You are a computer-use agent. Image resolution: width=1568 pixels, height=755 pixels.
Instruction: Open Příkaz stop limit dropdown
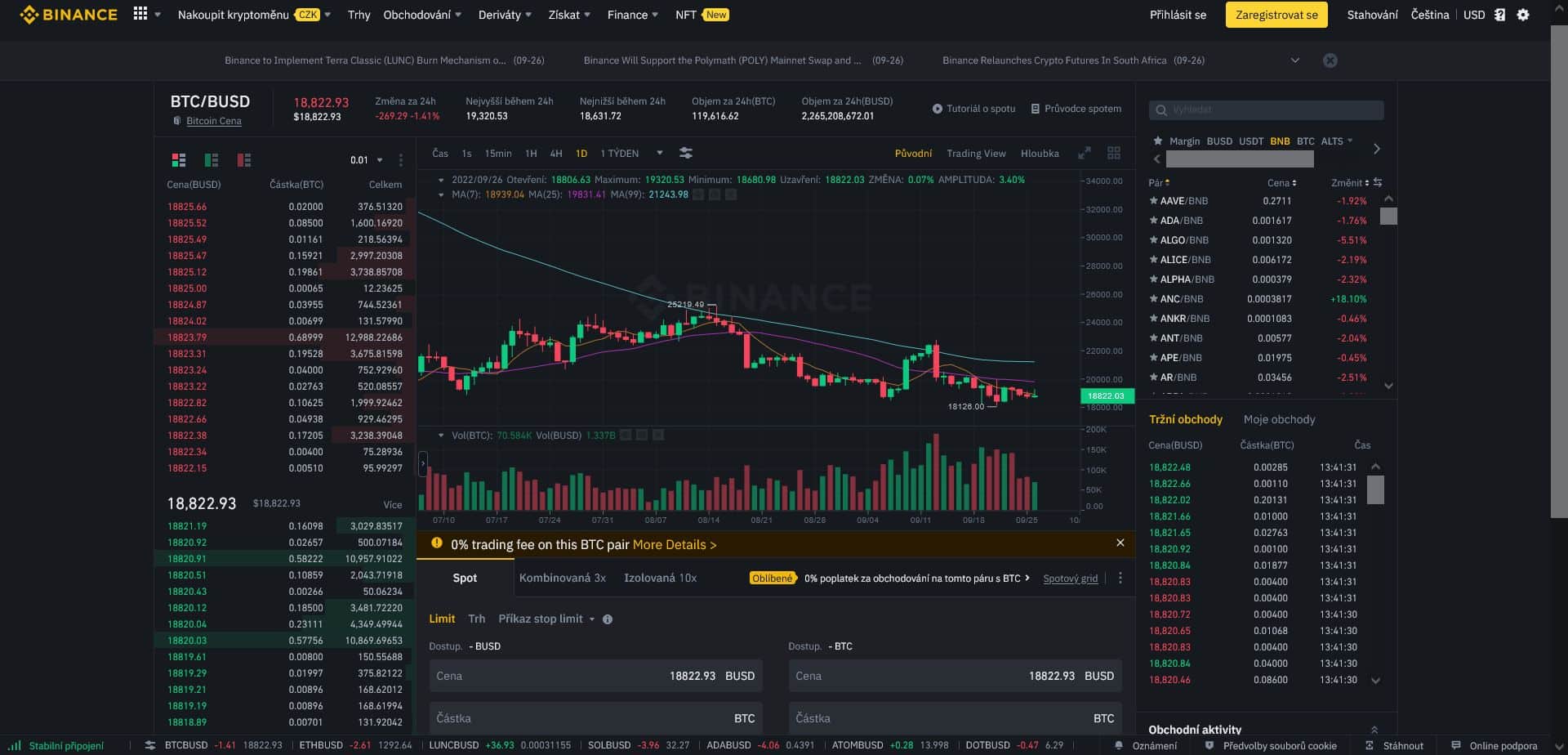[546, 619]
